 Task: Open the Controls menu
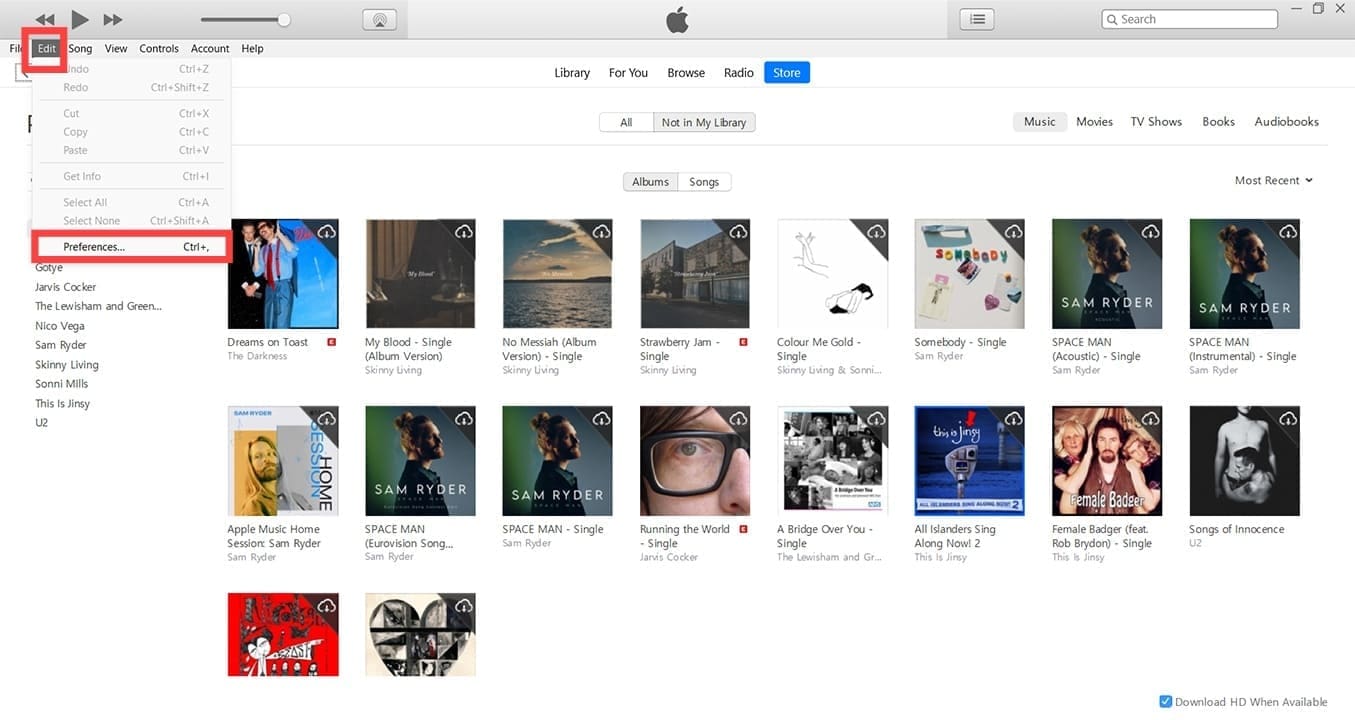click(159, 48)
